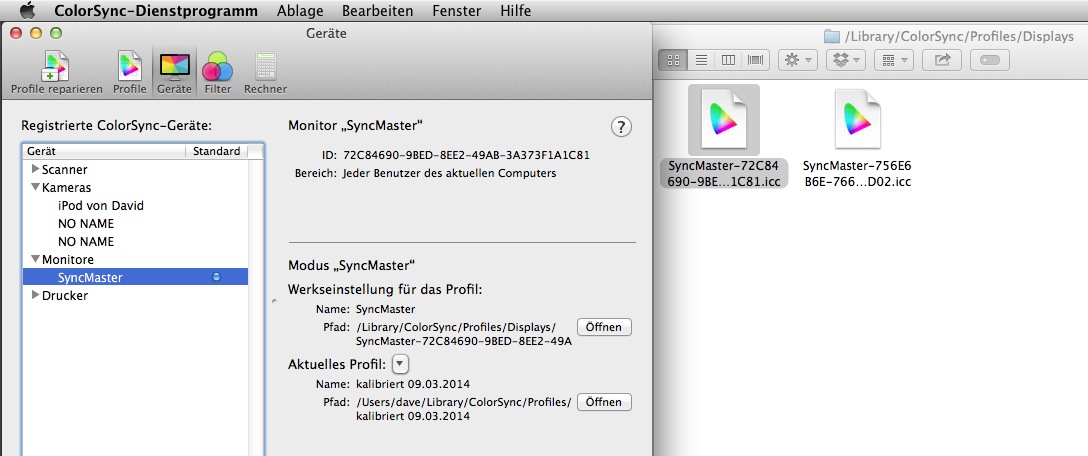The height and width of the screenshot is (456, 1088).
Task: Sort by Gerät column header
Action: point(104,151)
